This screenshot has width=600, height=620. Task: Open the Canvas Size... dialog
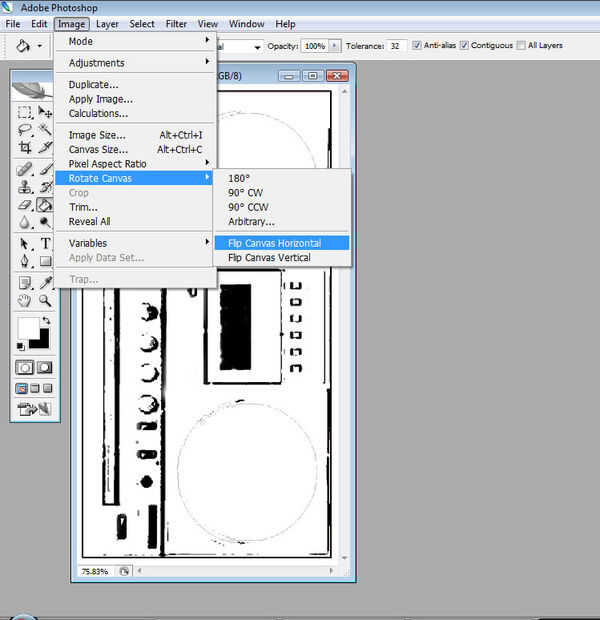pos(135,149)
